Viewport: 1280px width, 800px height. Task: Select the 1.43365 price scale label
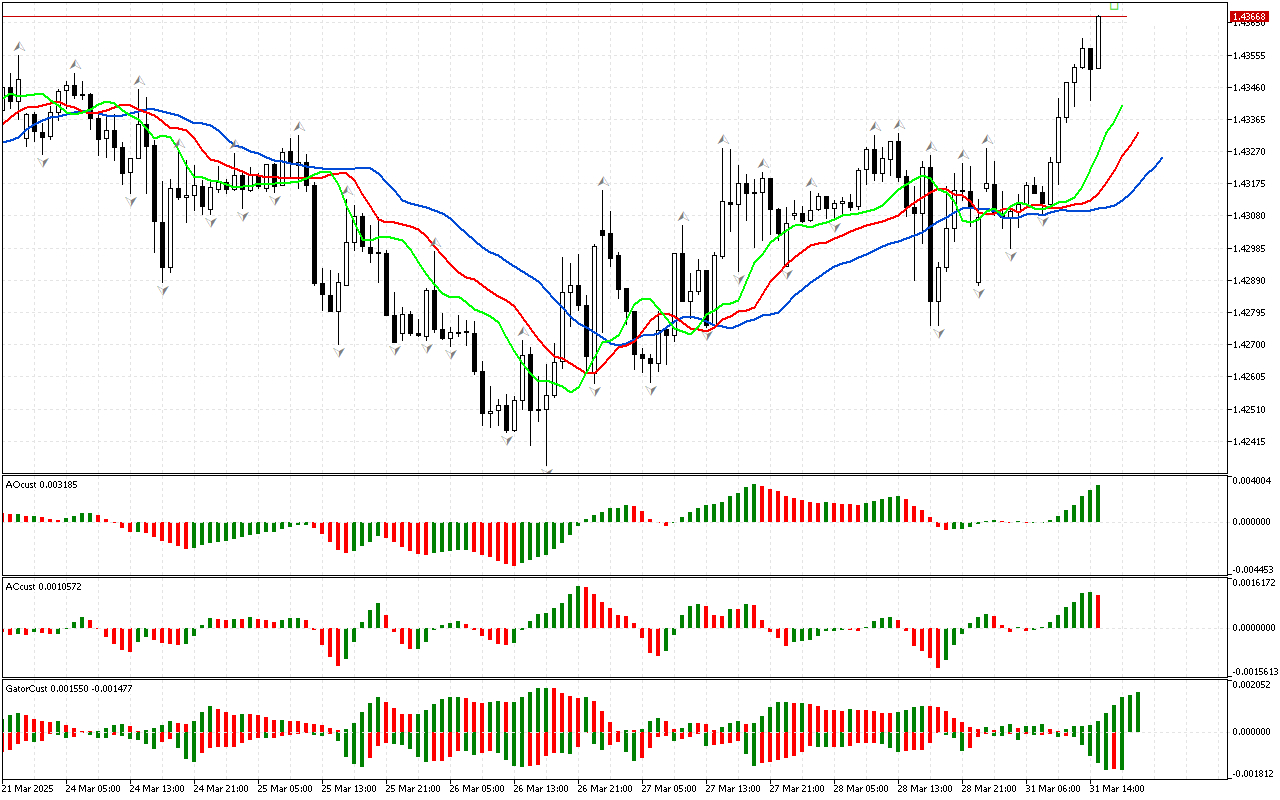point(1249,120)
